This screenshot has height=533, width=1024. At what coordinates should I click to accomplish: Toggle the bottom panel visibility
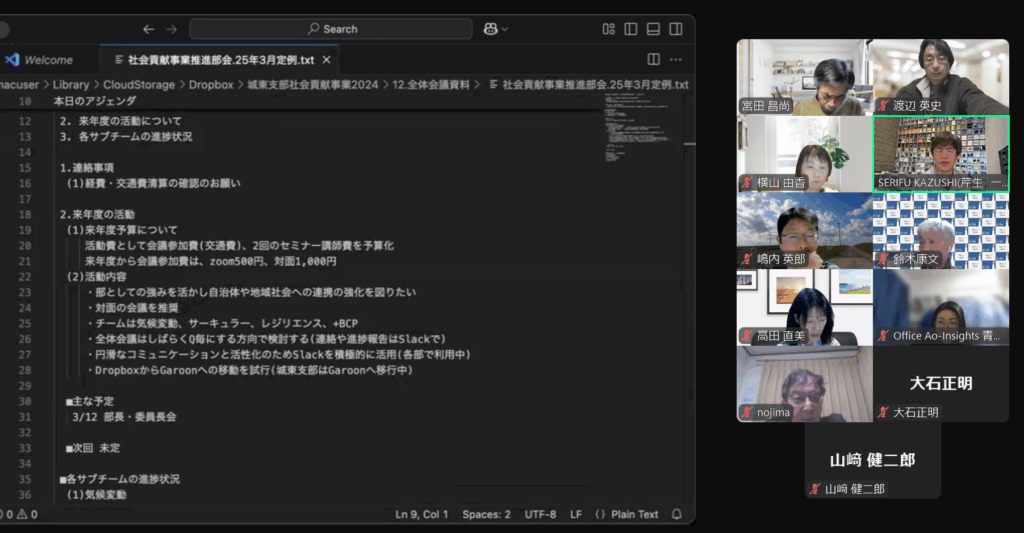point(653,29)
